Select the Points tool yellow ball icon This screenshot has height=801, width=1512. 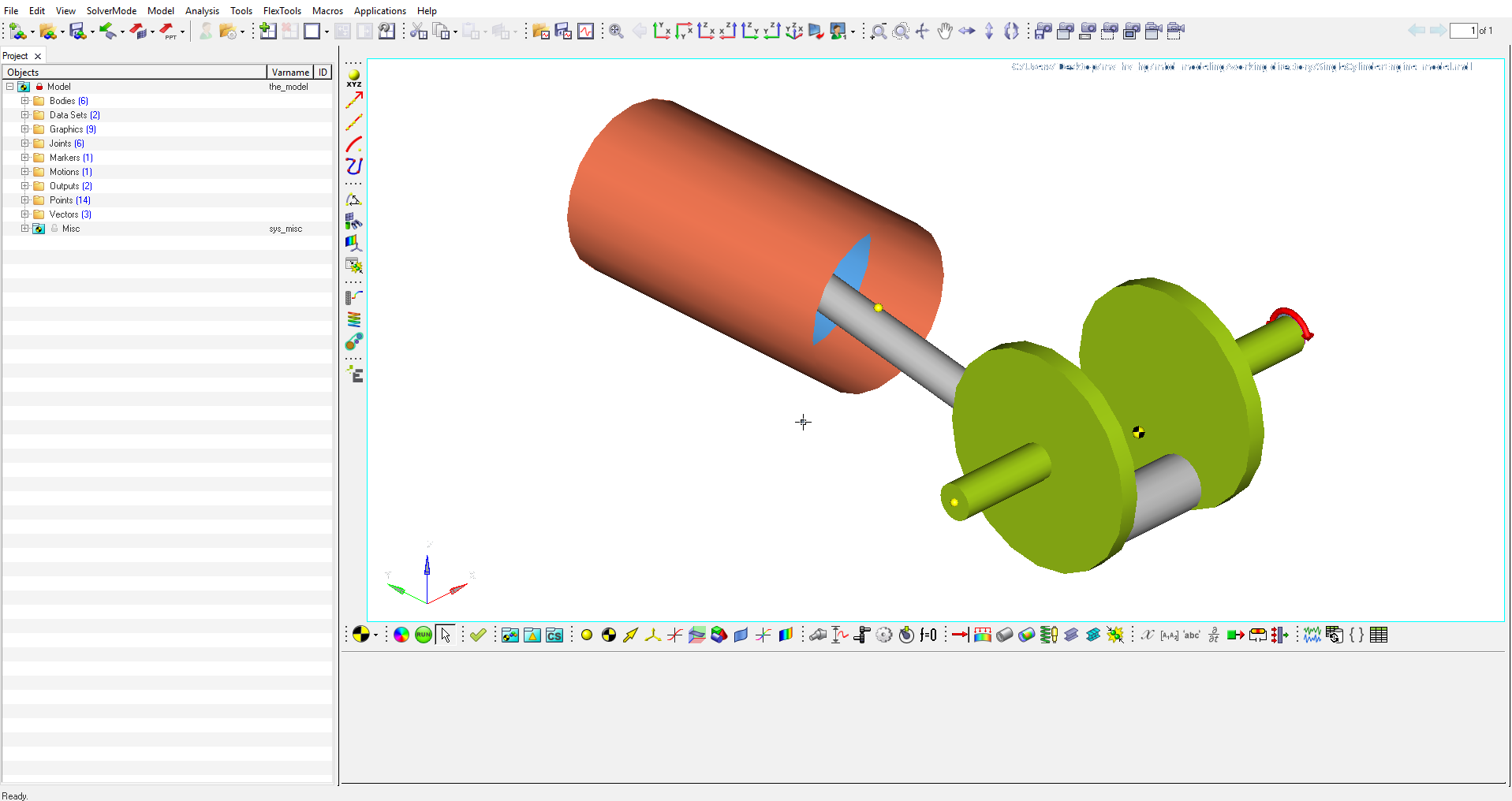pos(587,635)
